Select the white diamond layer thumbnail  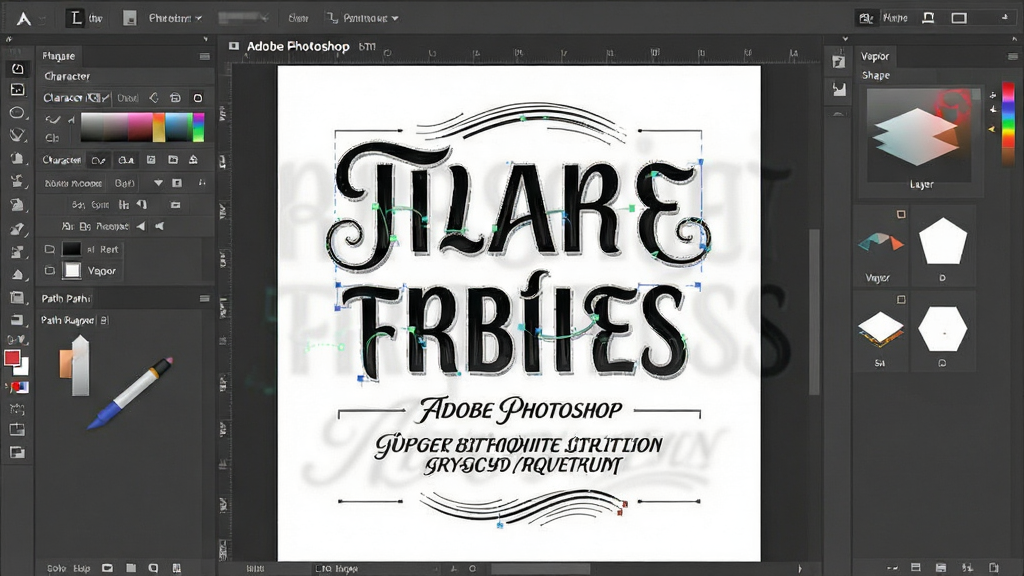[880, 328]
